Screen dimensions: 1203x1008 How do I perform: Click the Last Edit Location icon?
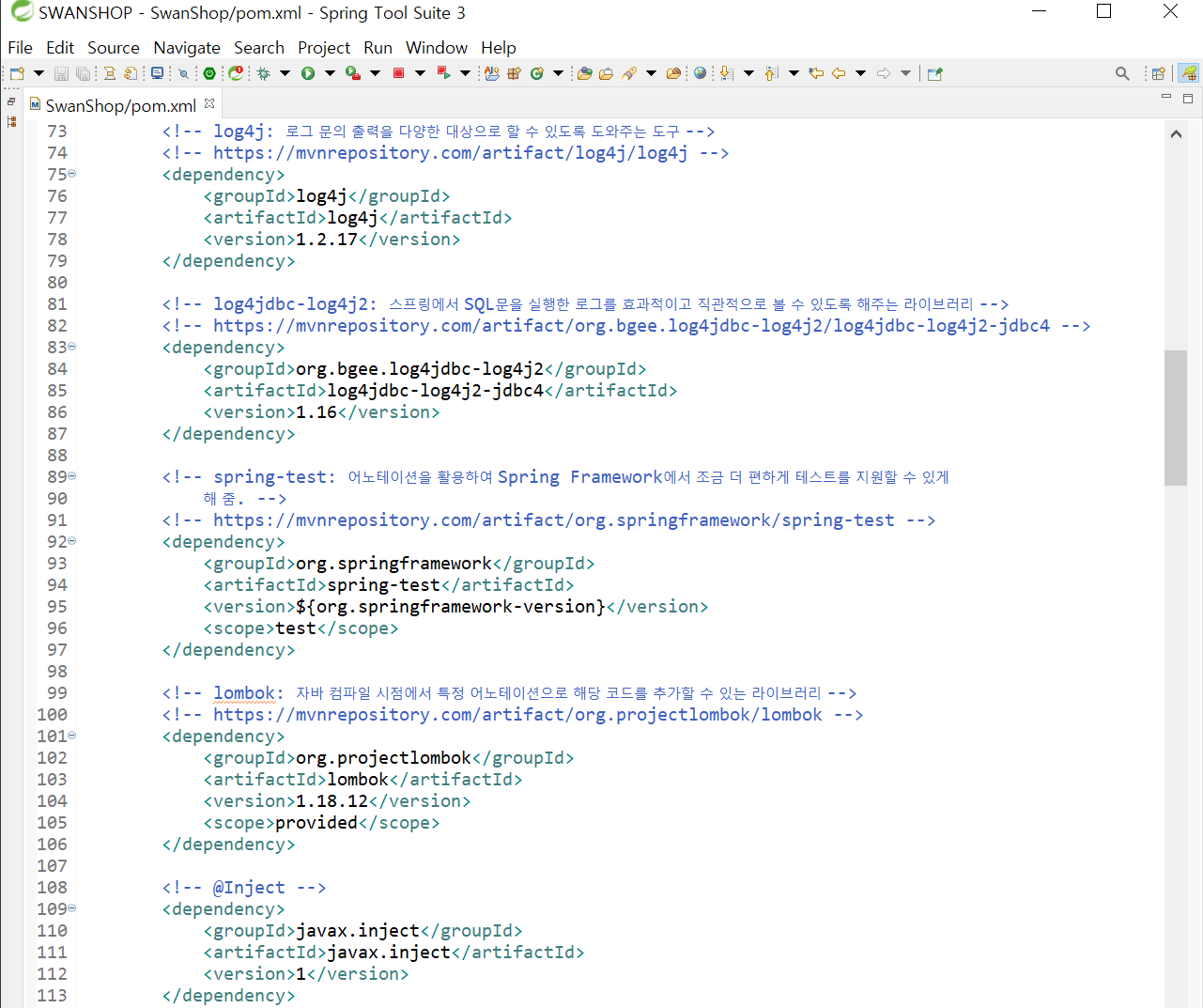(x=816, y=73)
